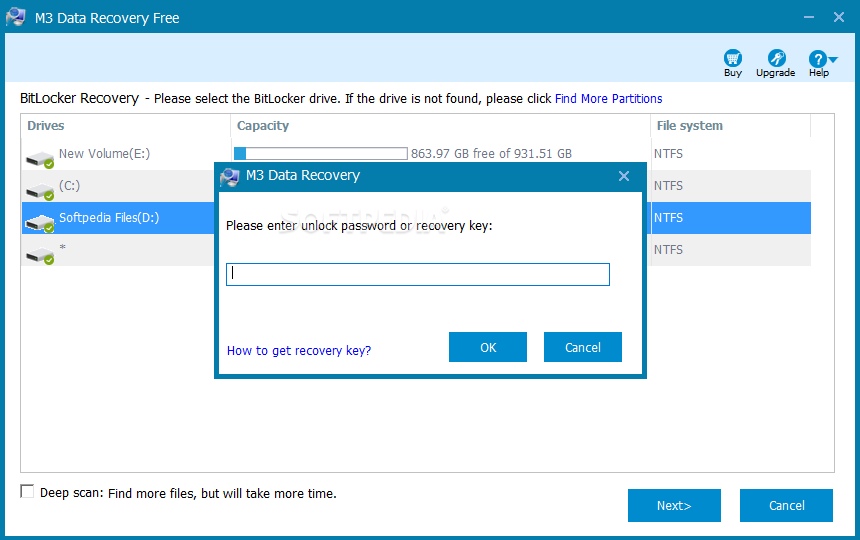
Task: Expand the Help dropdown arrow
Action: (x=833, y=59)
